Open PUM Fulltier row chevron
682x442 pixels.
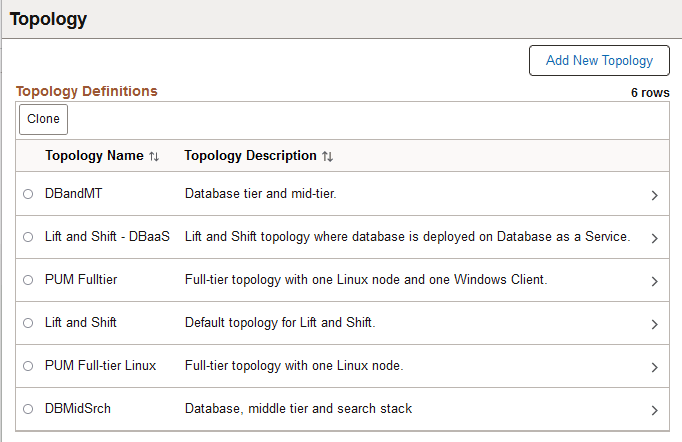654,281
